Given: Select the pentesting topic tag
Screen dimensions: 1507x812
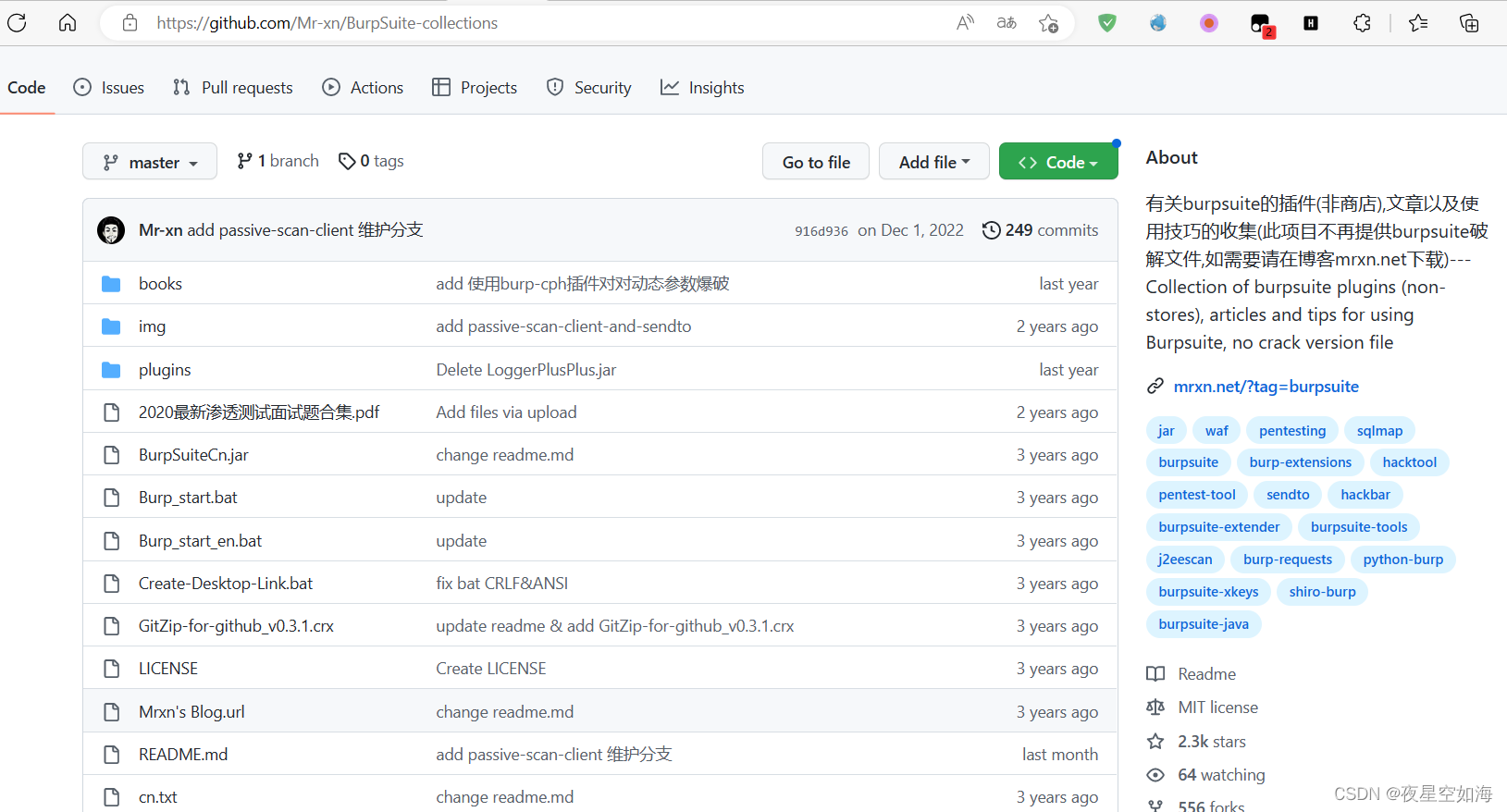Looking at the screenshot, I should click(1292, 431).
